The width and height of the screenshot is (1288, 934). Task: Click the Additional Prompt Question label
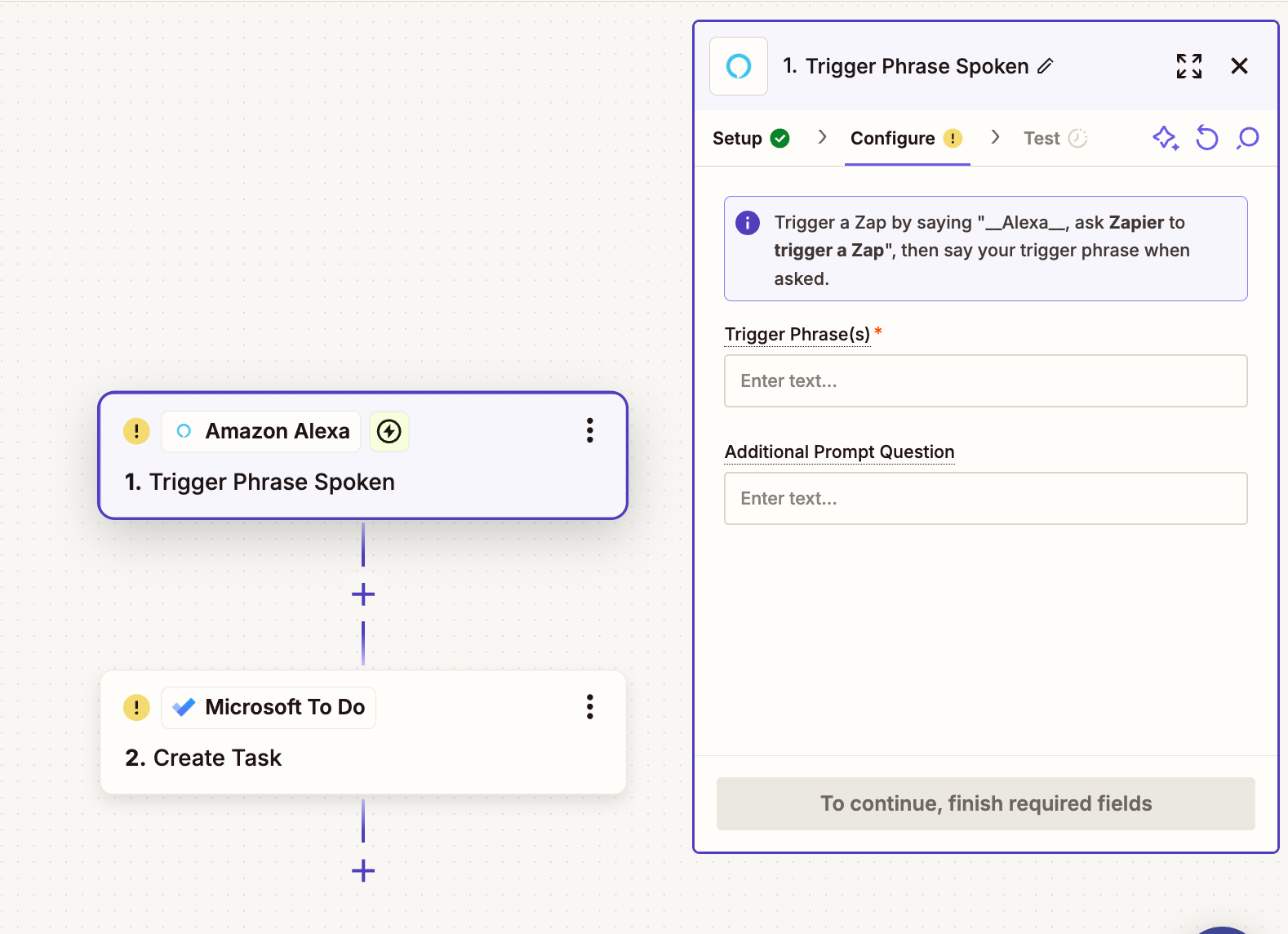[x=839, y=452]
